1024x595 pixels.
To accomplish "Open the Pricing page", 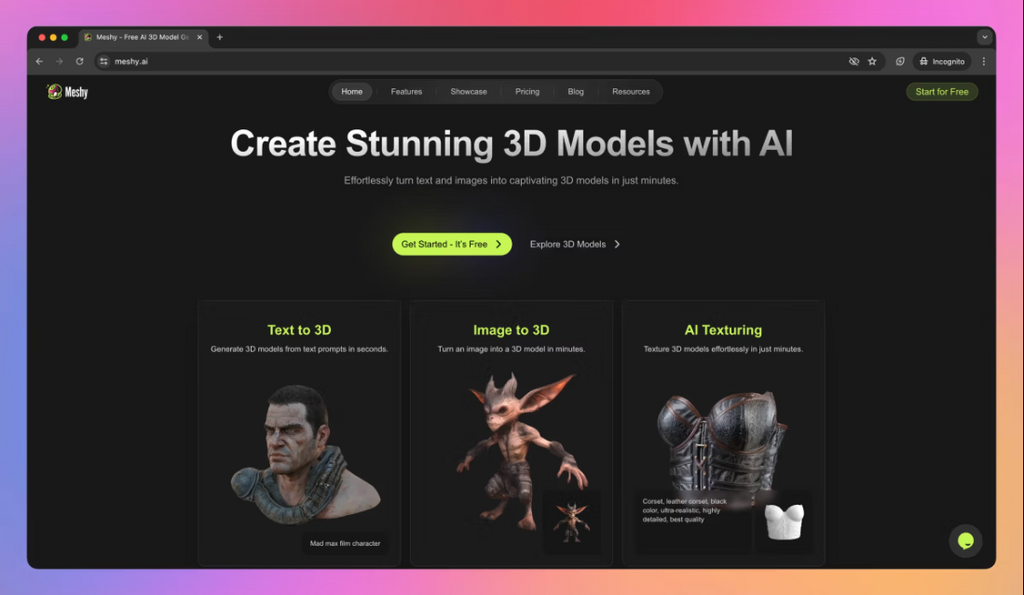I will 527,91.
